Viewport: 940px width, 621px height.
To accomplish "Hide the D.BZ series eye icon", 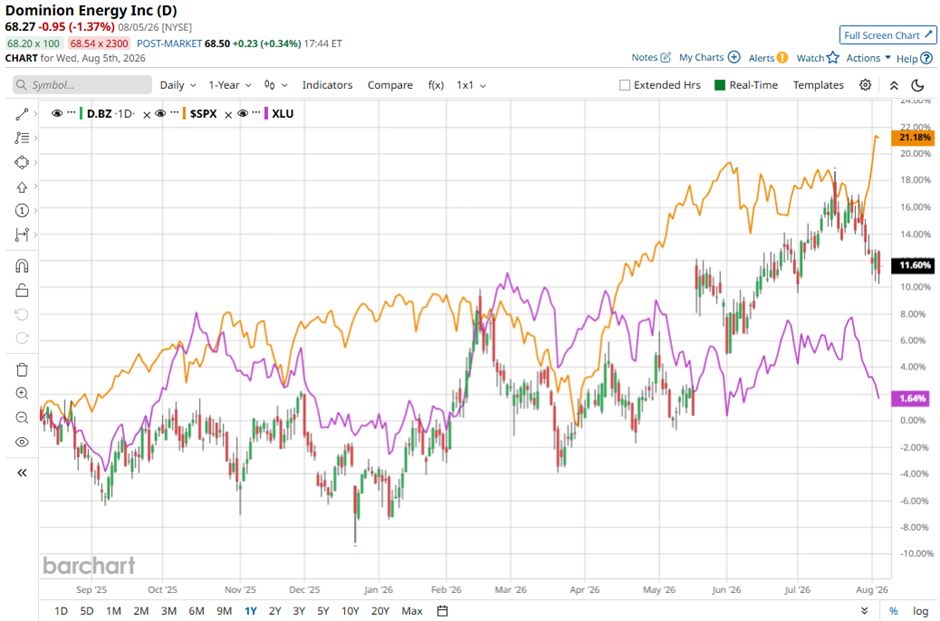I will (57, 113).
